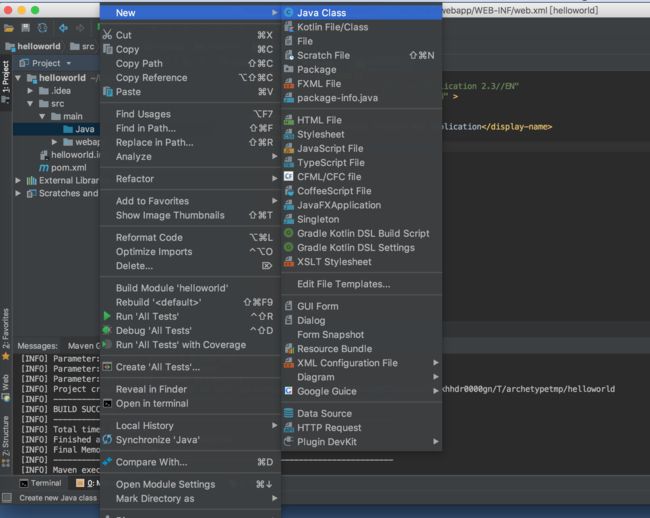Open the Favorites side tool window tab
Image resolution: width=650 pixels, height=518 pixels.
click(5, 333)
